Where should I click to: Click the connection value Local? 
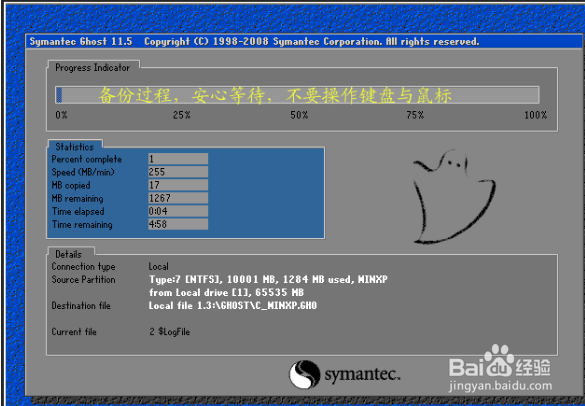[159, 266]
